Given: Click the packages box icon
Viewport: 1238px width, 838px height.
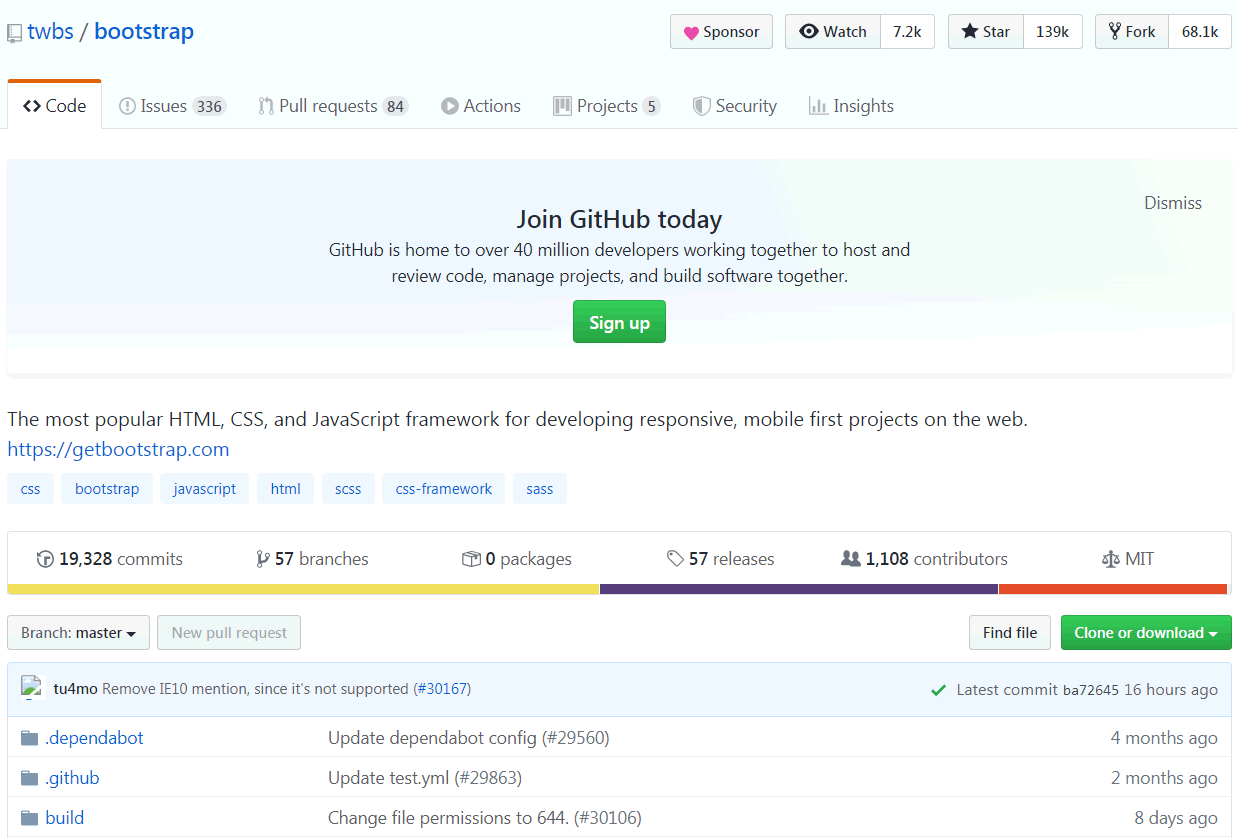Looking at the screenshot, I should tap(471, 559).
